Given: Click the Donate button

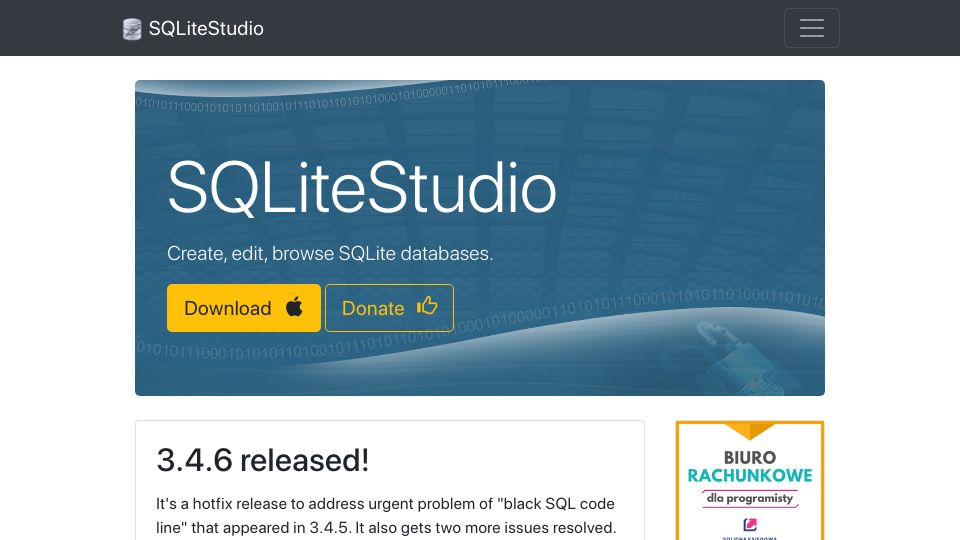Looking at the screenshot, I should point(389,308).
